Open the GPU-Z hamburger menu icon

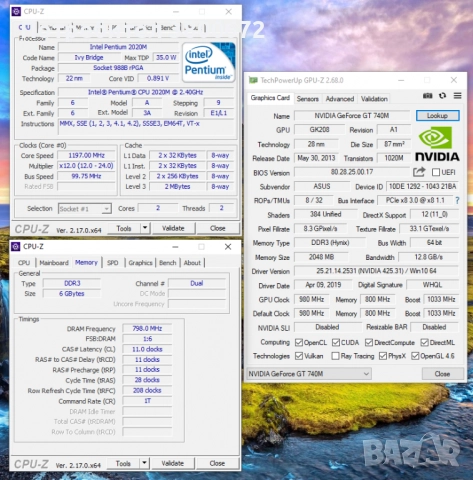coord(457,96)
